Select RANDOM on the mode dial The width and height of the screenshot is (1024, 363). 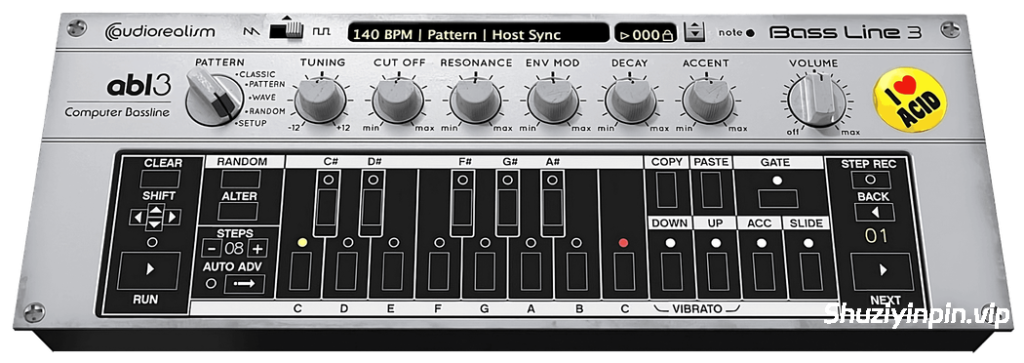[266, 111]
